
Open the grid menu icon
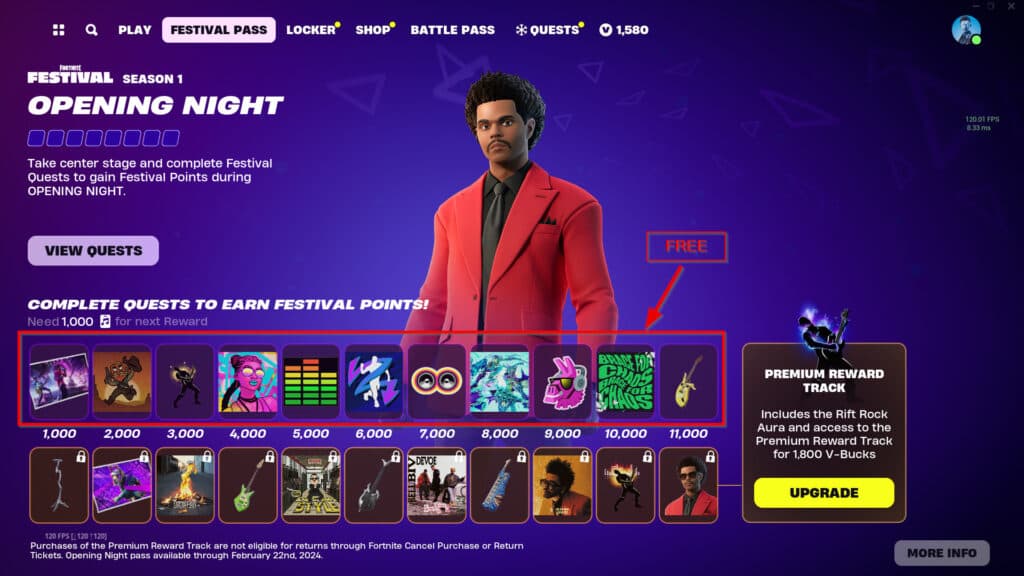[59, 30]
